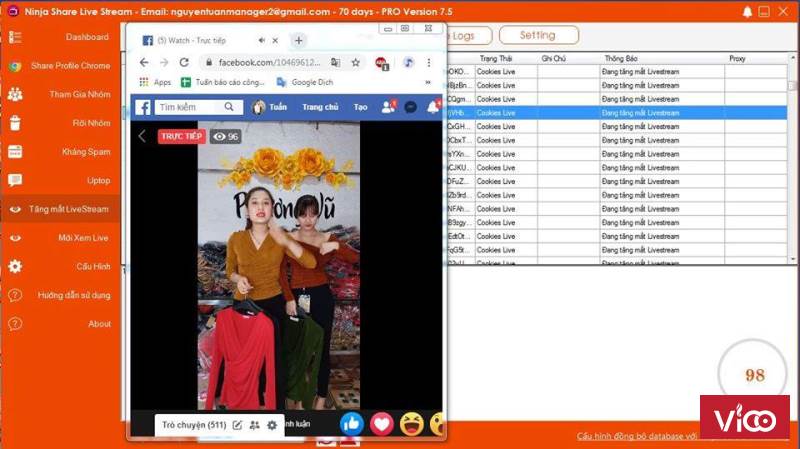800x449 pixels.
Task: Click the Dashboard list icon
Action: pos(15,37)
